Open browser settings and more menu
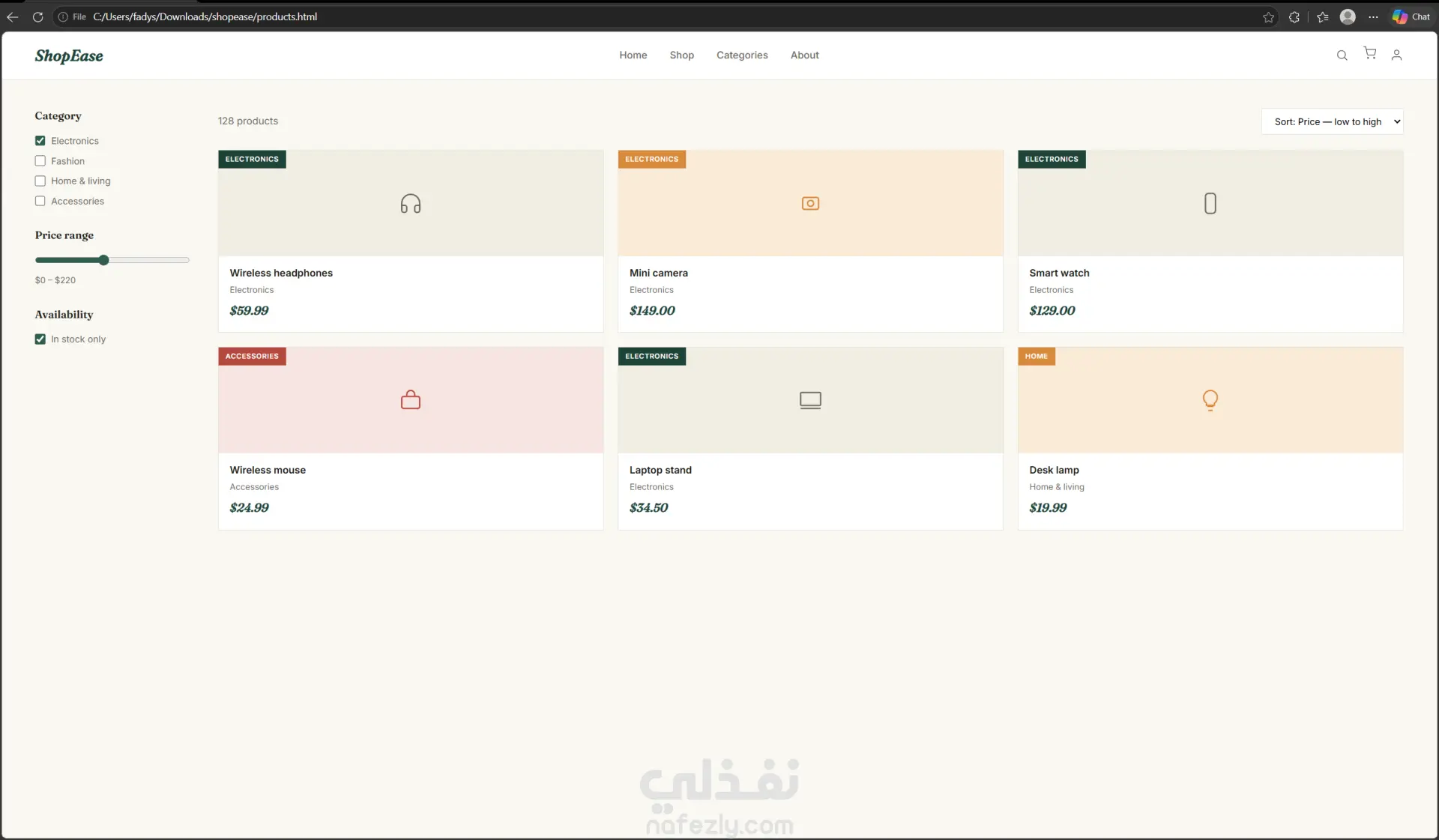The width and height of the screenshot is (1439, 840). (x=1373, y=16)
